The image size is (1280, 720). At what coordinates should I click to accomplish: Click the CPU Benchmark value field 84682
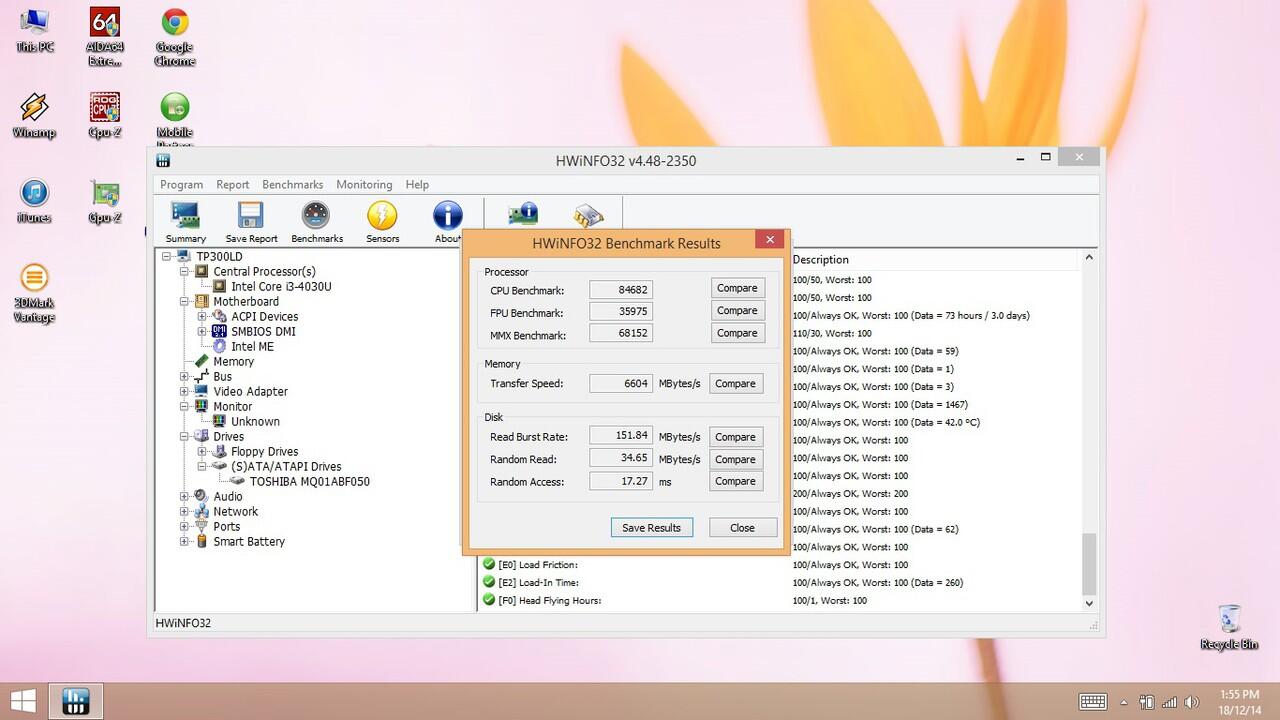tap(621, 290)
